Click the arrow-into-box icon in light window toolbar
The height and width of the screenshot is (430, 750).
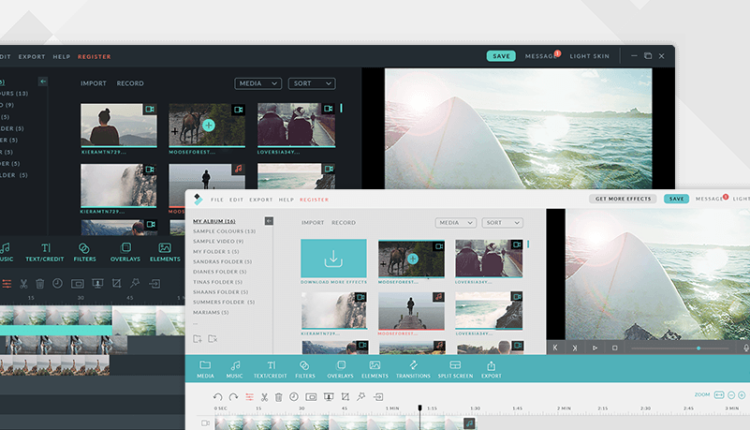pyautogui.click(x=378, y=397)
